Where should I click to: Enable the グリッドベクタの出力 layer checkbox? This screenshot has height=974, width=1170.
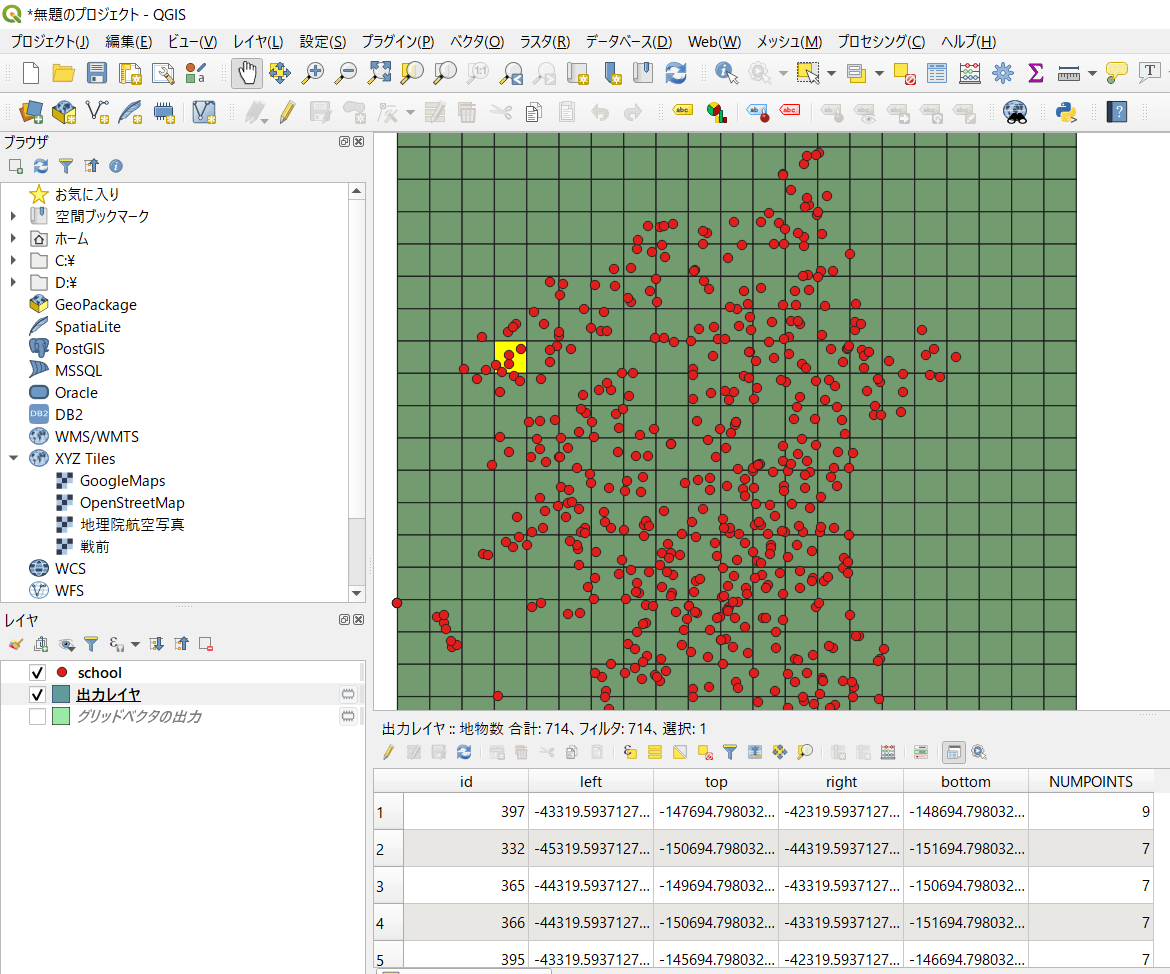tap(37, 717)
